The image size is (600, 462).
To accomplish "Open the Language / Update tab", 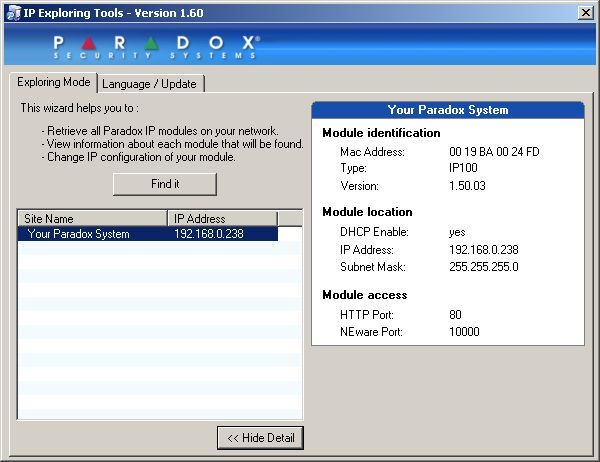I will 150,83.
